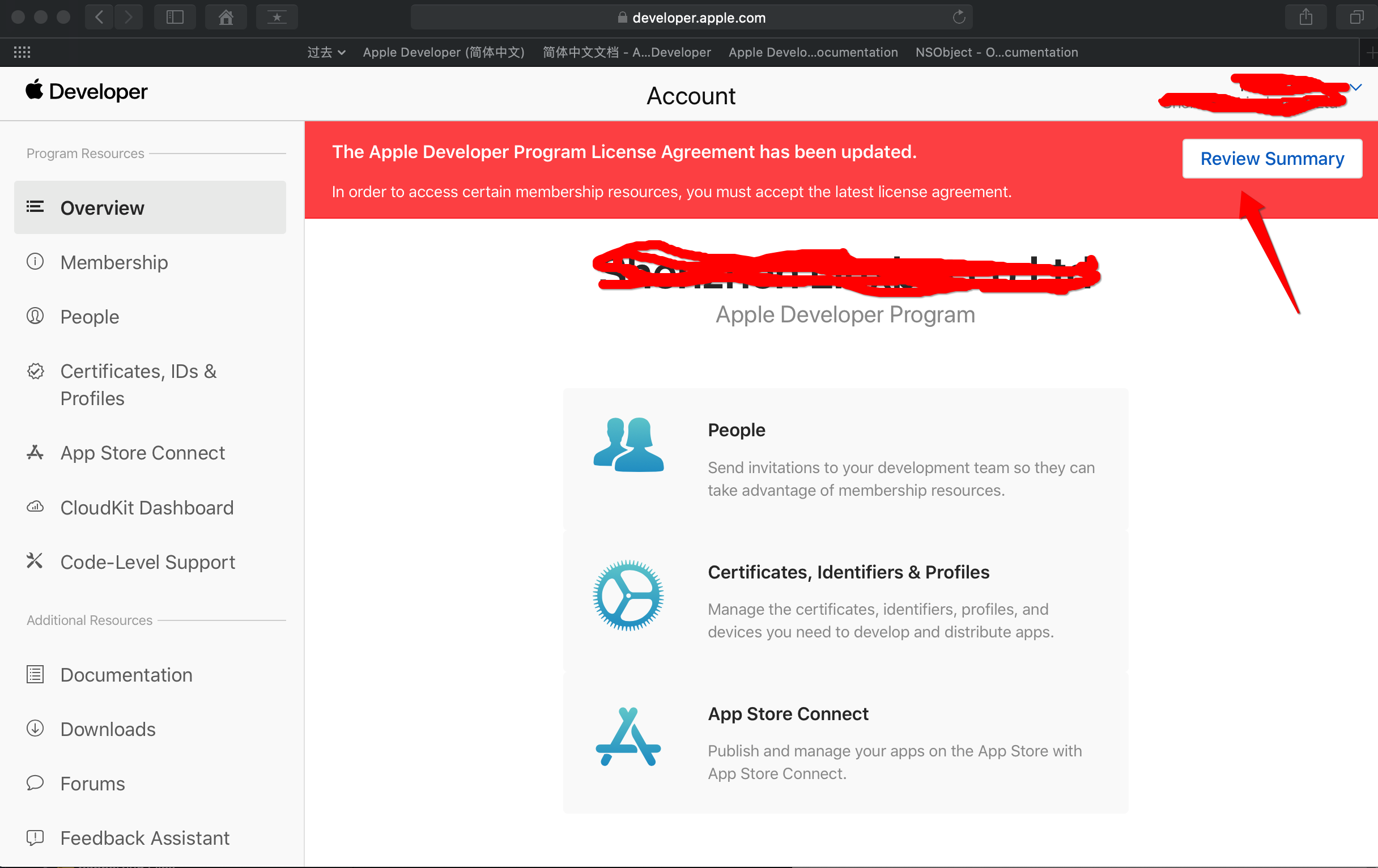Click the blue People team icon in main panel

pyautogui.click(x=628, y=446)
